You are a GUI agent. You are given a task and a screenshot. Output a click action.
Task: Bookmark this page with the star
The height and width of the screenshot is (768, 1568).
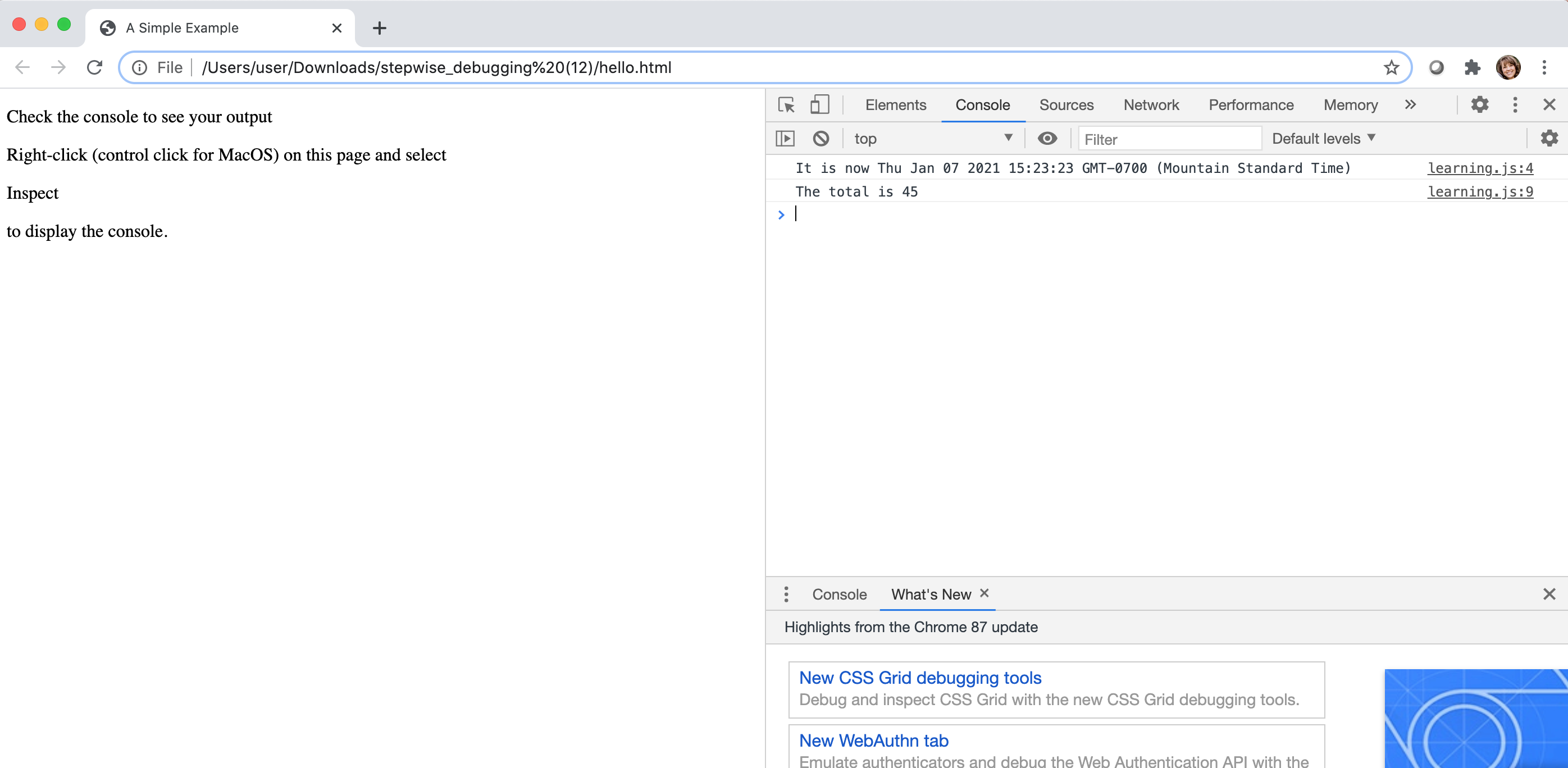coord(1391,67)
